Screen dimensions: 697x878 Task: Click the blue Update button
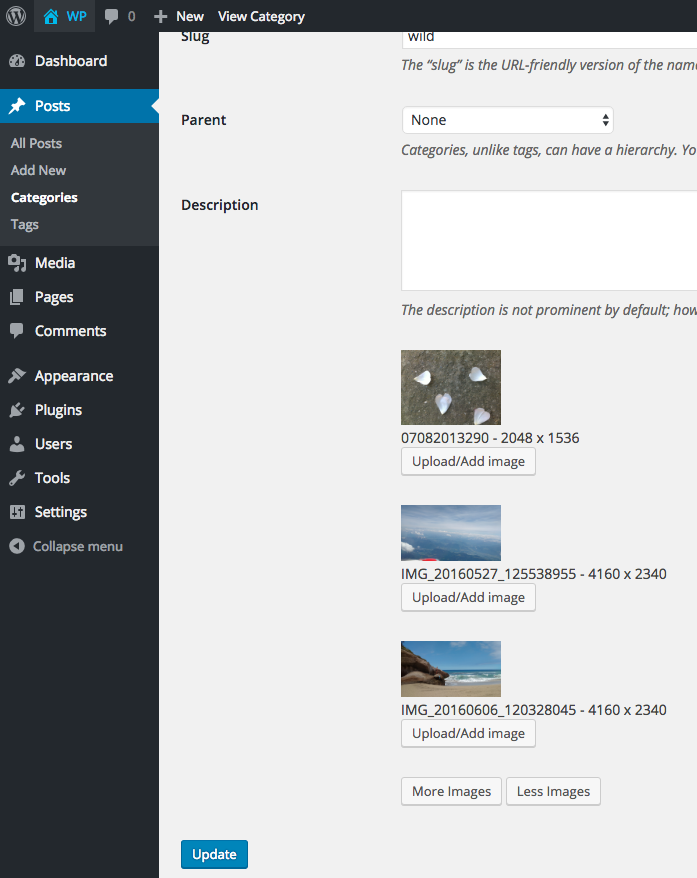point(214,854)
